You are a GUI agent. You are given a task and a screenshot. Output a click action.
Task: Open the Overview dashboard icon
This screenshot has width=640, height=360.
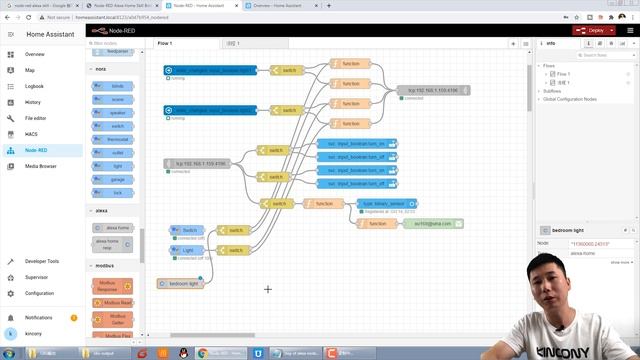11,54
